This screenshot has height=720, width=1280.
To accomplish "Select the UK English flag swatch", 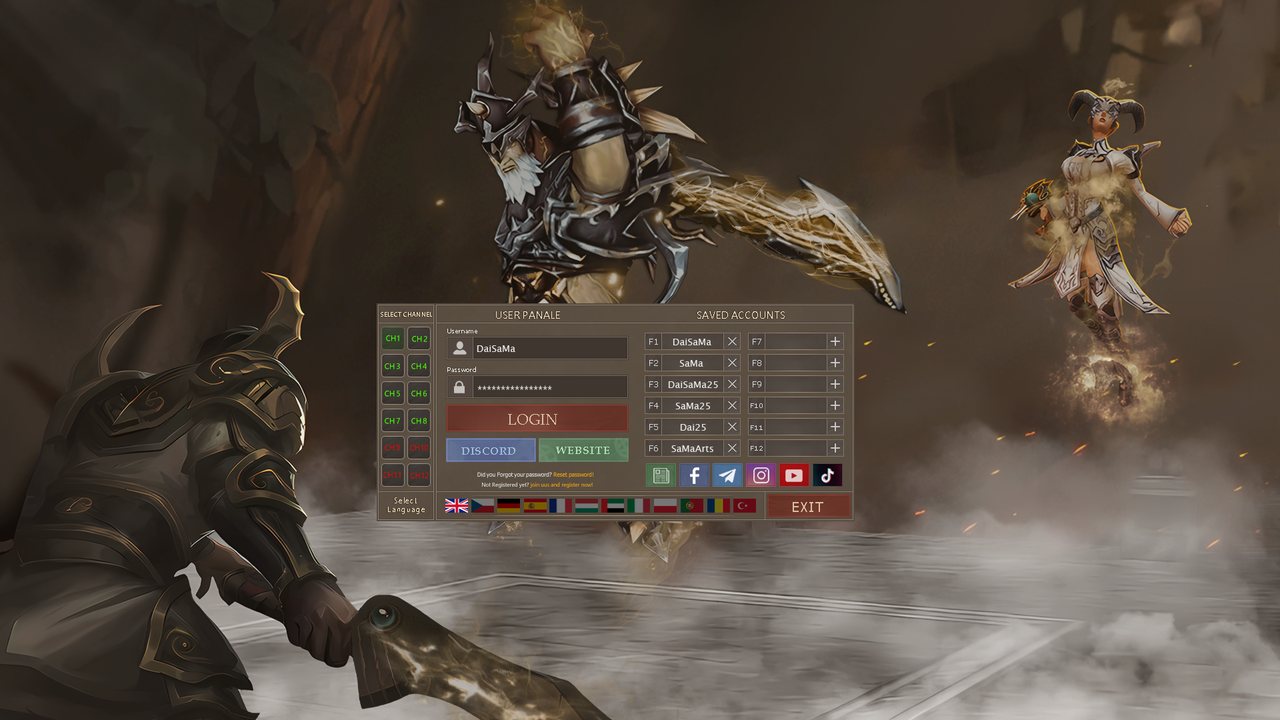I will pos(456,506).
